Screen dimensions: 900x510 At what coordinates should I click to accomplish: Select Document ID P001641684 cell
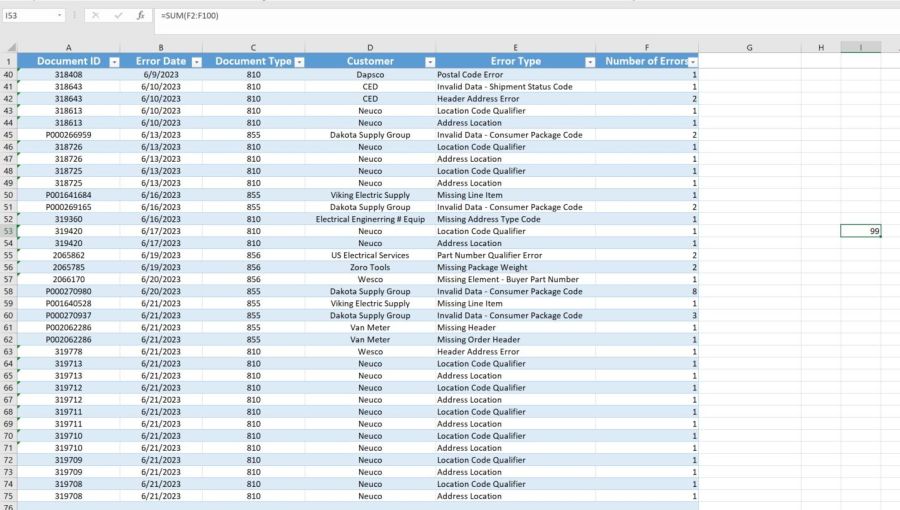(x=68, y=195)
